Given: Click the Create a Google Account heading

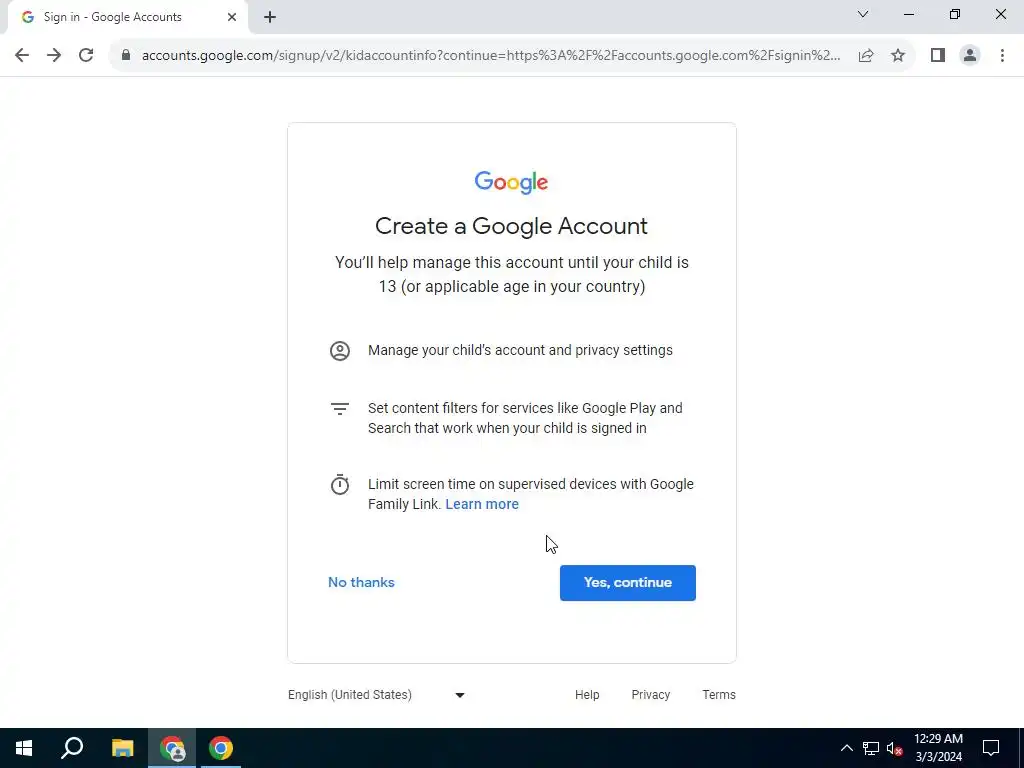Looking at the screenshot, I should [511, 226].
